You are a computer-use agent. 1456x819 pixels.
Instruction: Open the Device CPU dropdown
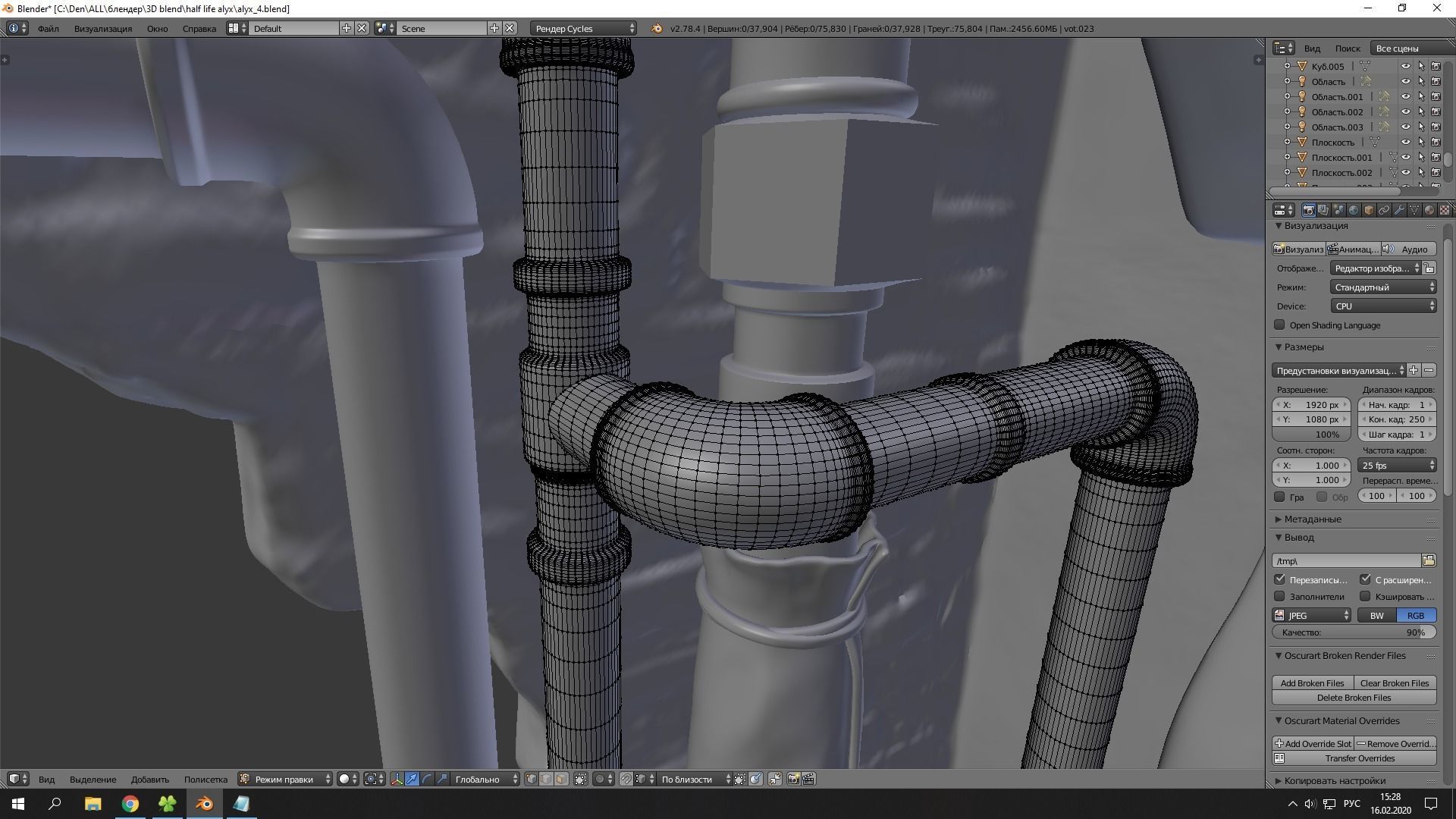[x=1383, y=306]
